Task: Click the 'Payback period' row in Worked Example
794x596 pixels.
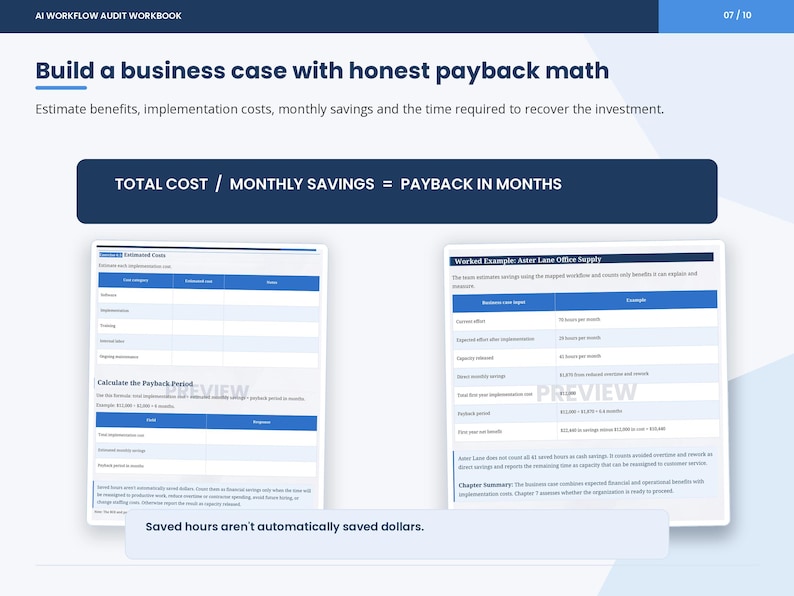Action: click(x=586, y=412)
